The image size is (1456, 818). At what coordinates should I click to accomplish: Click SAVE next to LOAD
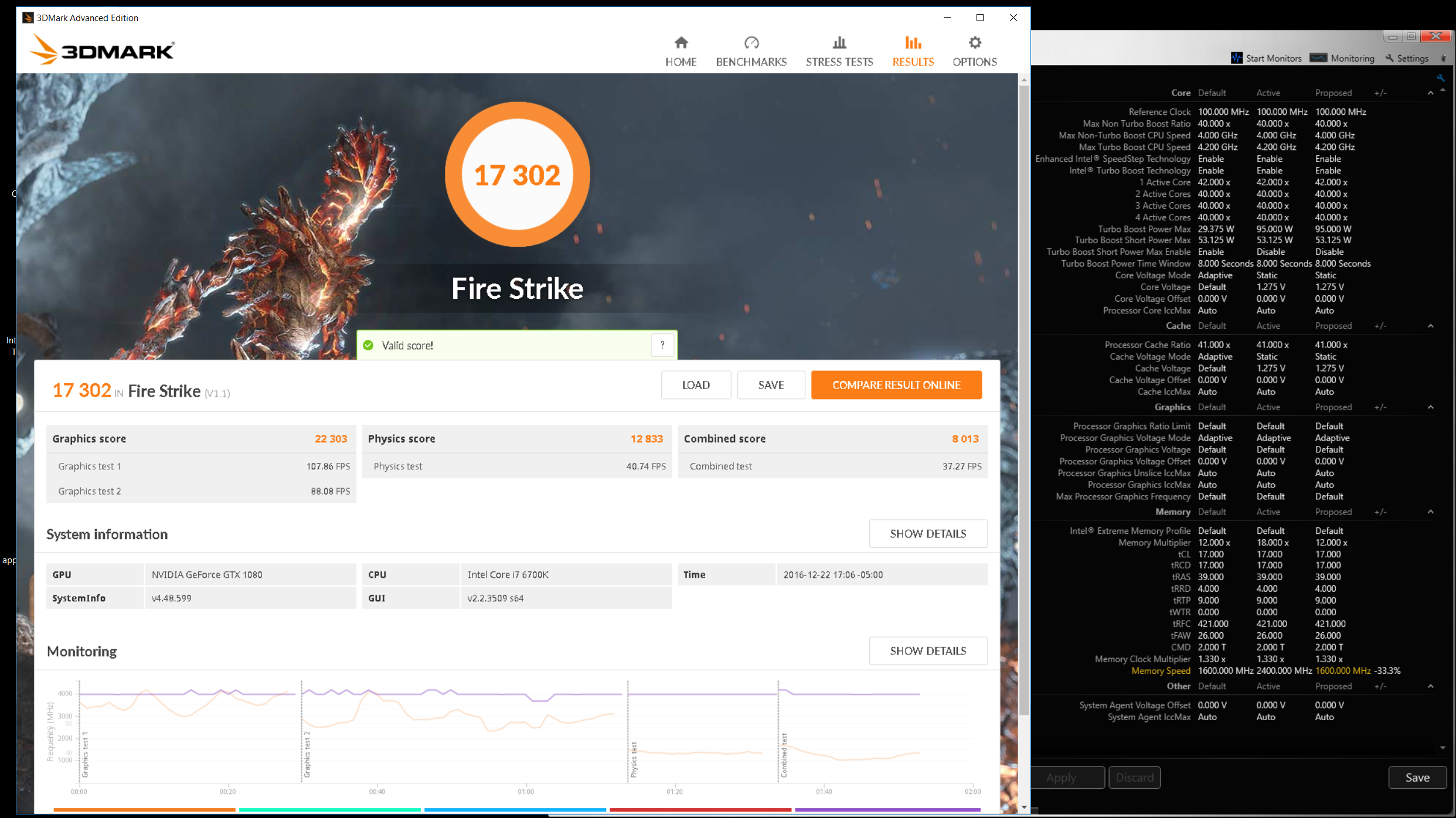pyautogui.click(x=771, y=385)
